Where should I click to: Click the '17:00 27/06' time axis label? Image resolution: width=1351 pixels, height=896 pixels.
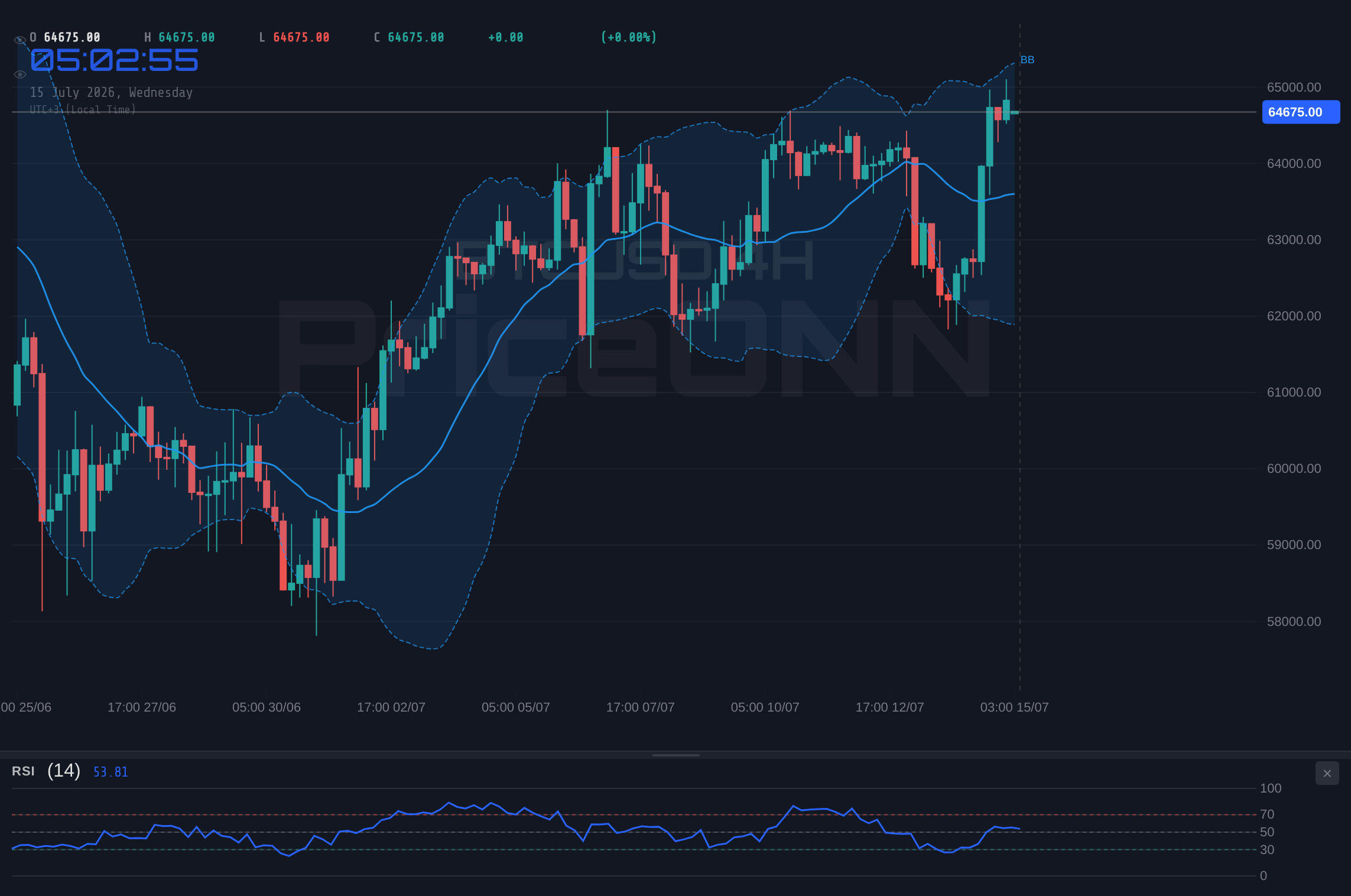[142, 707]
